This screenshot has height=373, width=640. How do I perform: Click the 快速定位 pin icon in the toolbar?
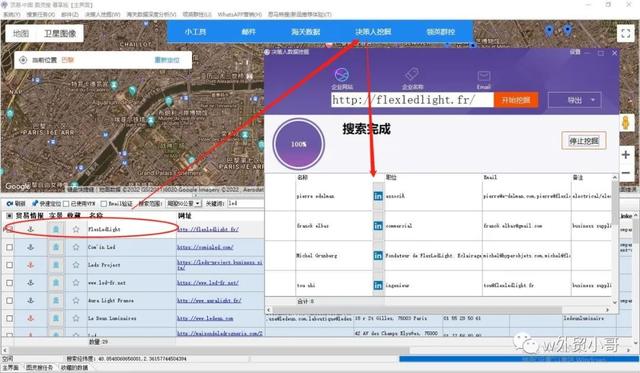point(35,203)
